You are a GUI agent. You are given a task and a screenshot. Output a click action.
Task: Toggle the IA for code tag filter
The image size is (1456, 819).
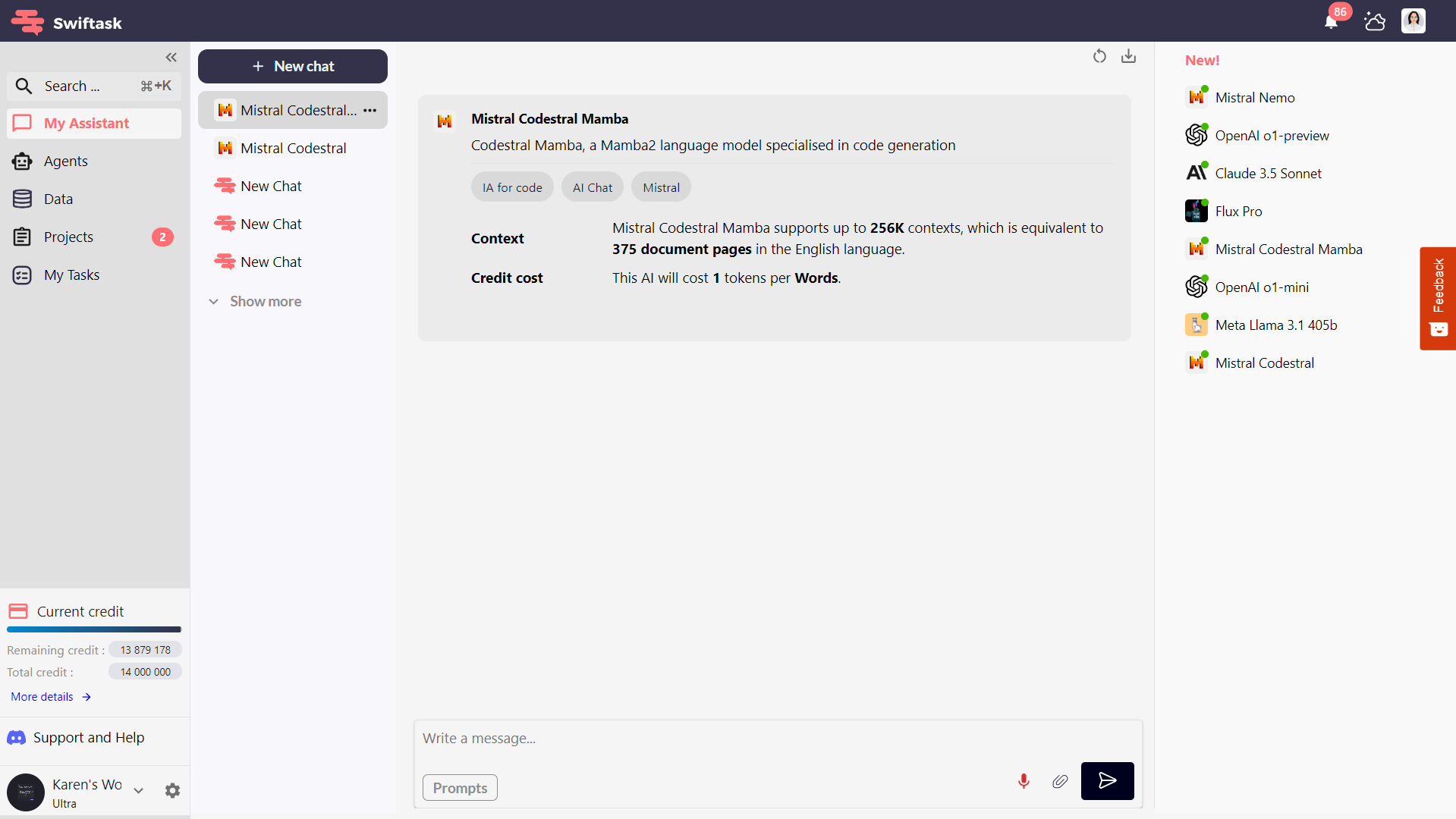pos(512,187)
